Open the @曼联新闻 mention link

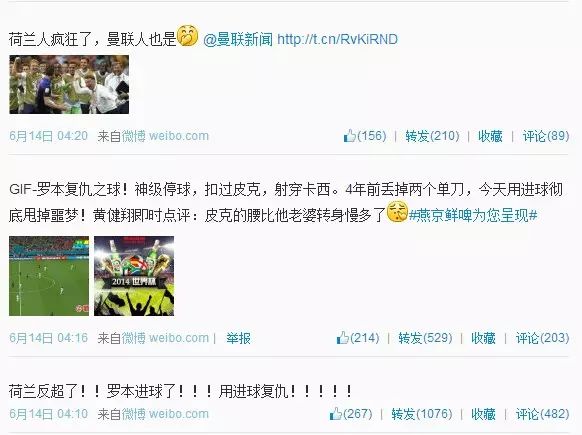[238, 39]
